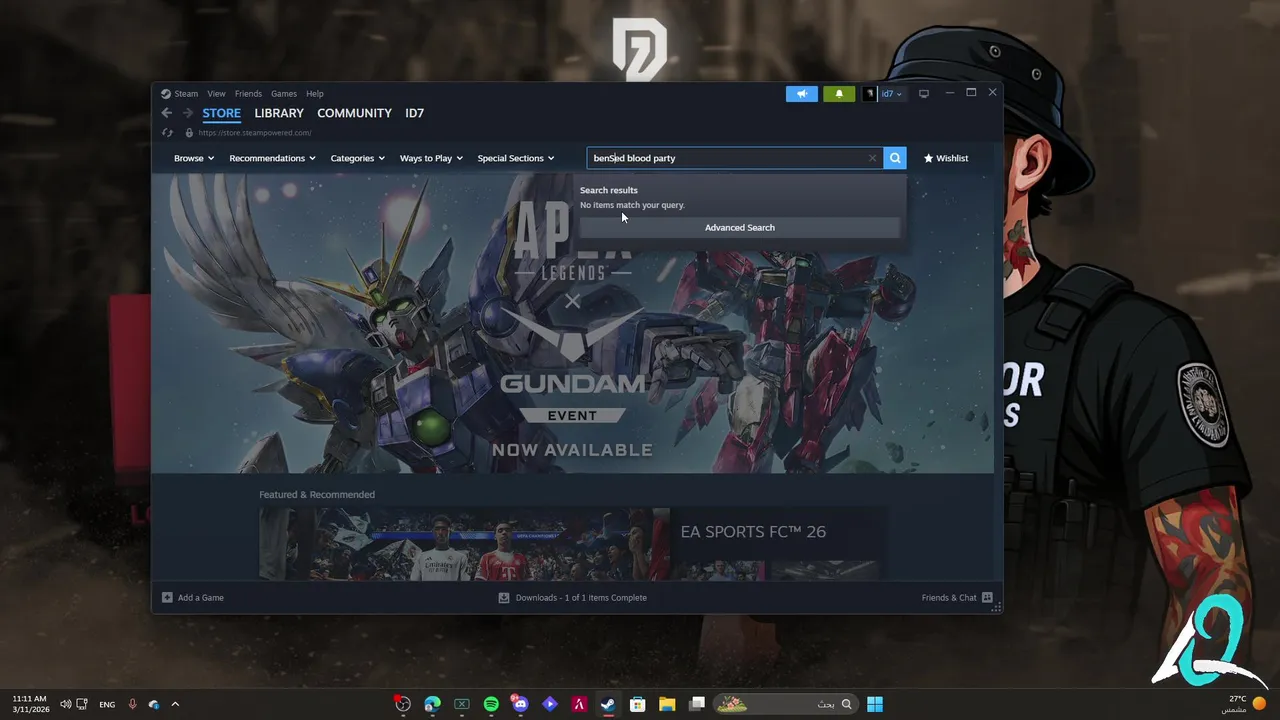This screenshot has height=720, width=1280.
Task: Switch to the LIBRARY tab
Action: 279,113
